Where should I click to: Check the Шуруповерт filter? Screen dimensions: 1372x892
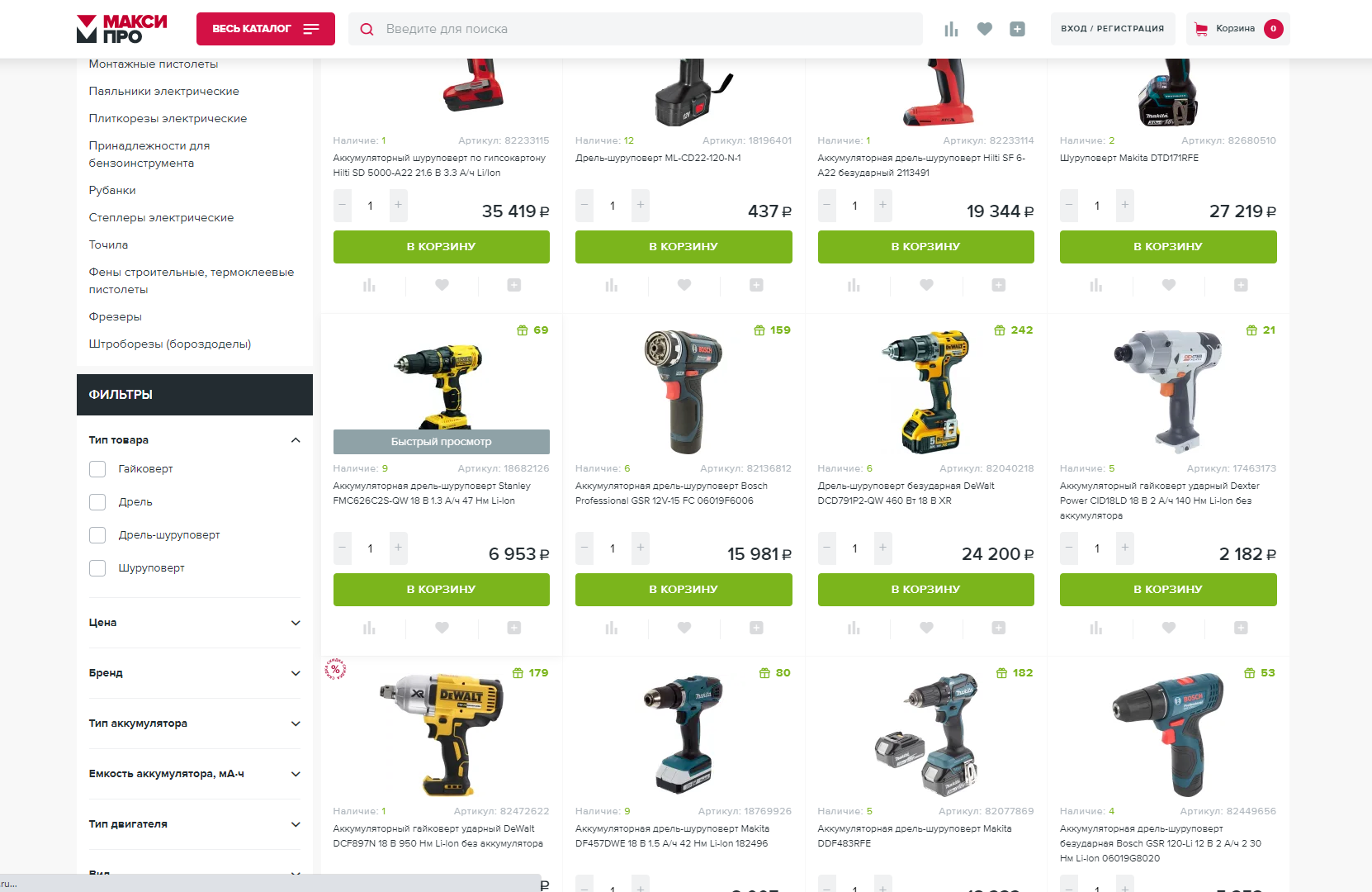click(97, 568)
